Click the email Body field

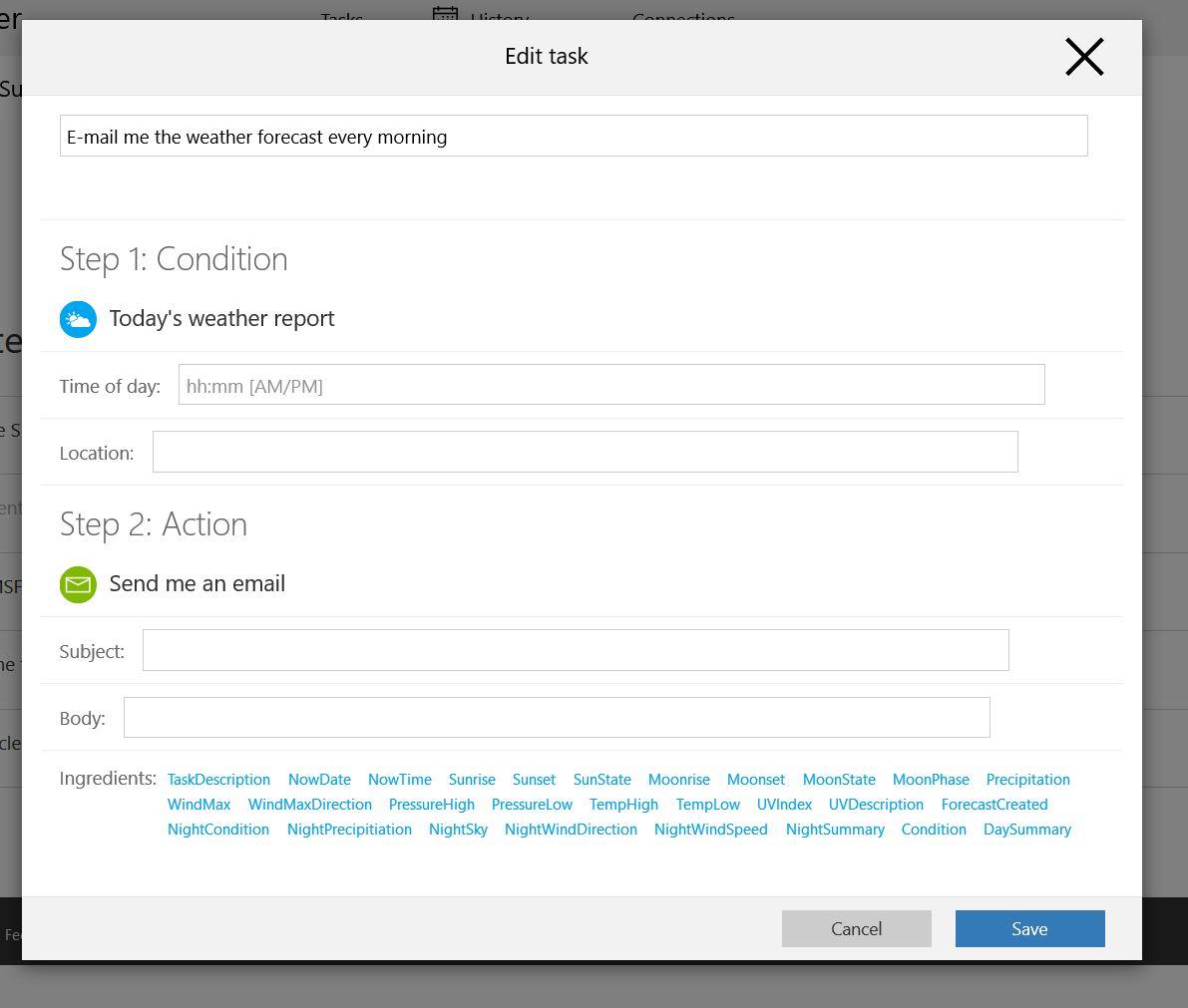click(557, 718)
